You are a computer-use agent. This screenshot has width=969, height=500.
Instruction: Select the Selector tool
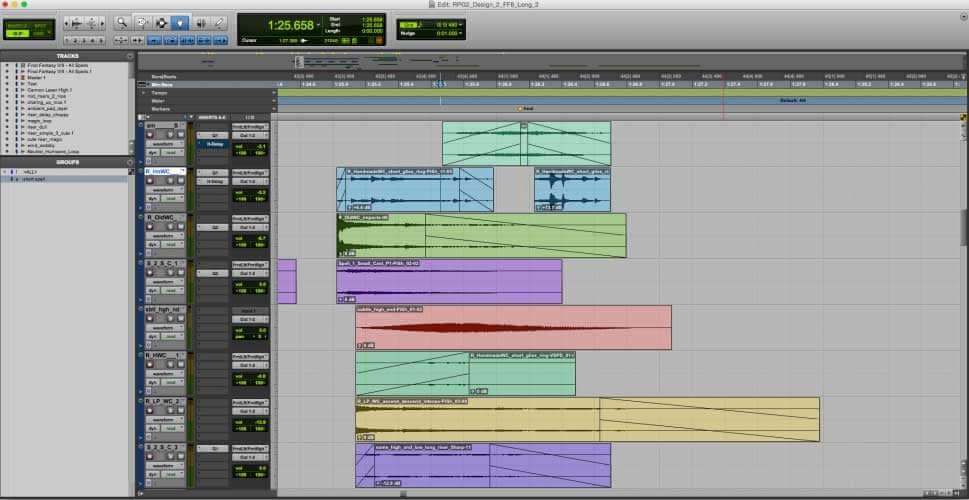coord(161,21)
